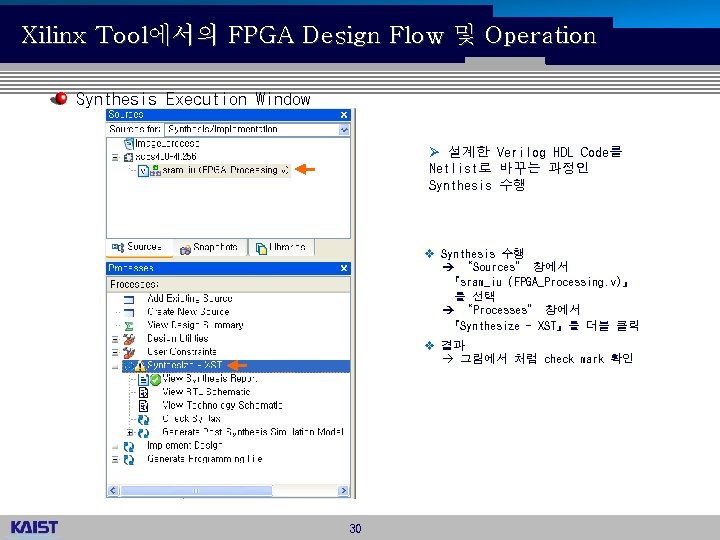The height and width of the screenshot is (540, 720).
Task: Select Implement Design process
Action: pos(185,445)
